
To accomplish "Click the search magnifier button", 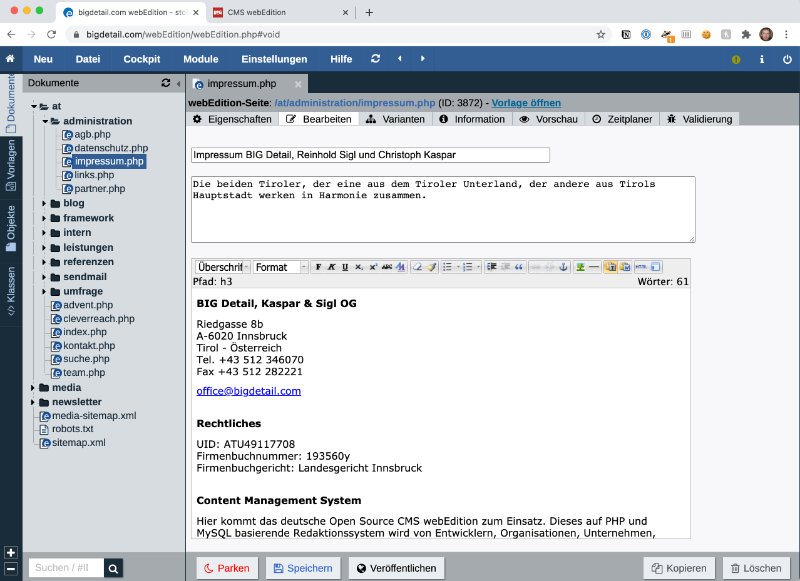I will (114, 568).
